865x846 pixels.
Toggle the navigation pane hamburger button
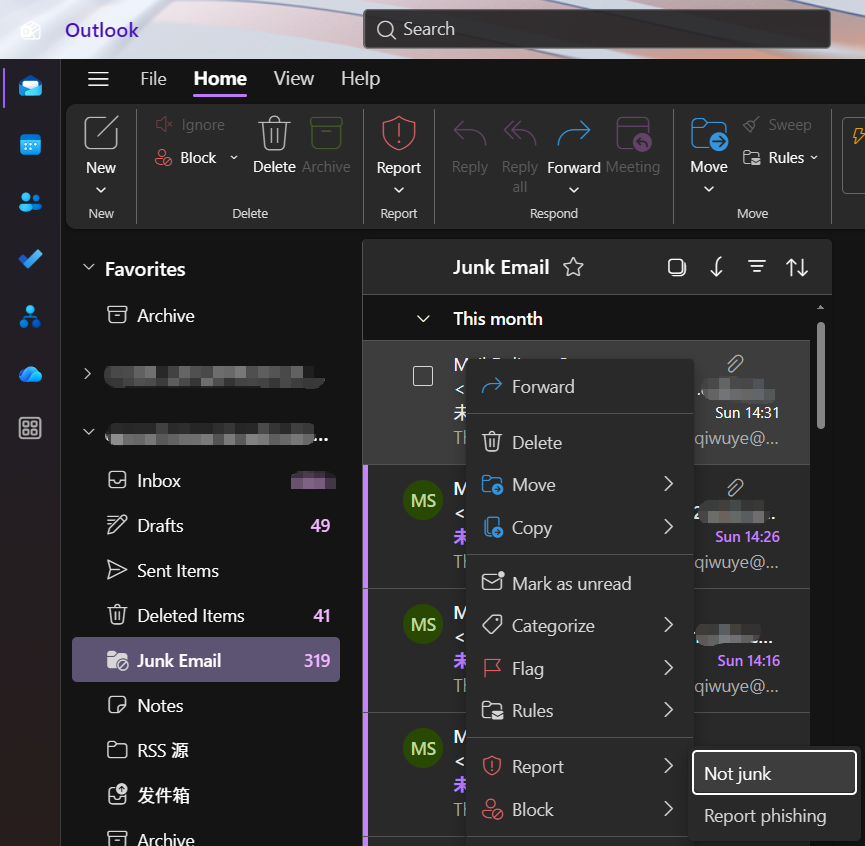coord(98,79)
